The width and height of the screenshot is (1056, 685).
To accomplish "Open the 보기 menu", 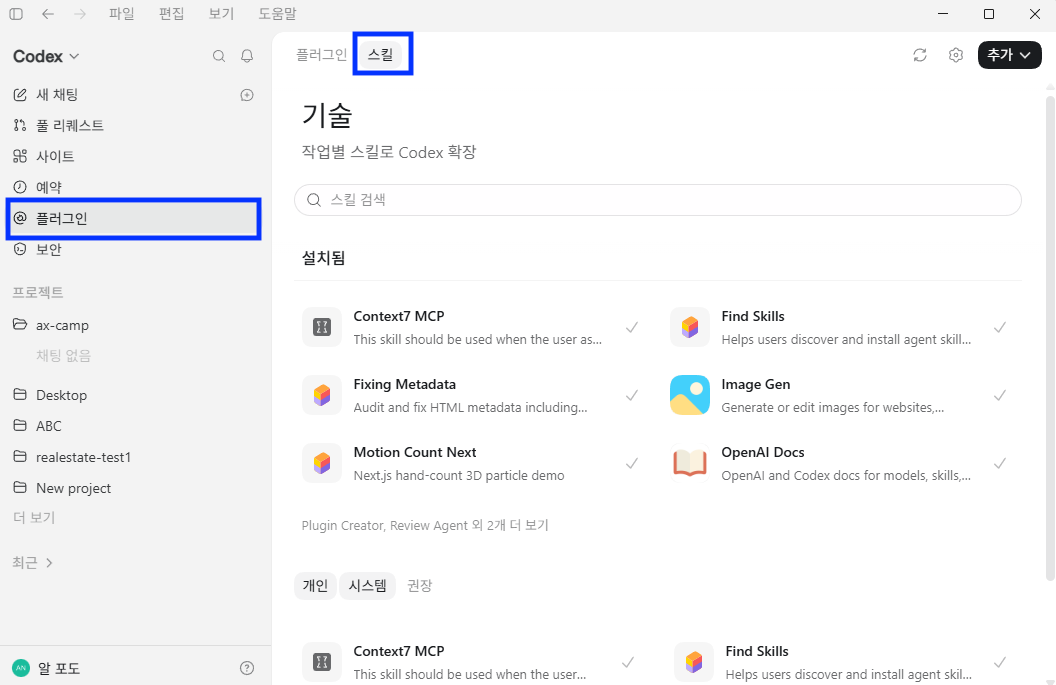I will 222,14.
